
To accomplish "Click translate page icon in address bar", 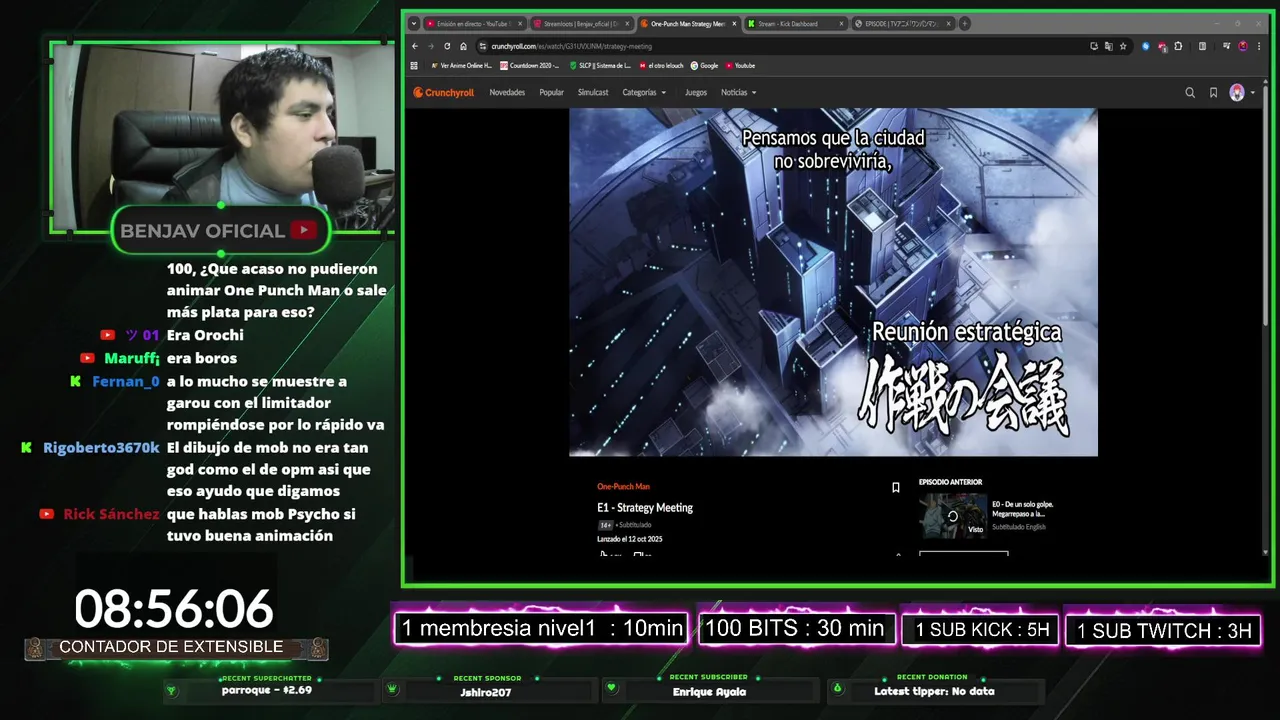I will click(1108, 46).
